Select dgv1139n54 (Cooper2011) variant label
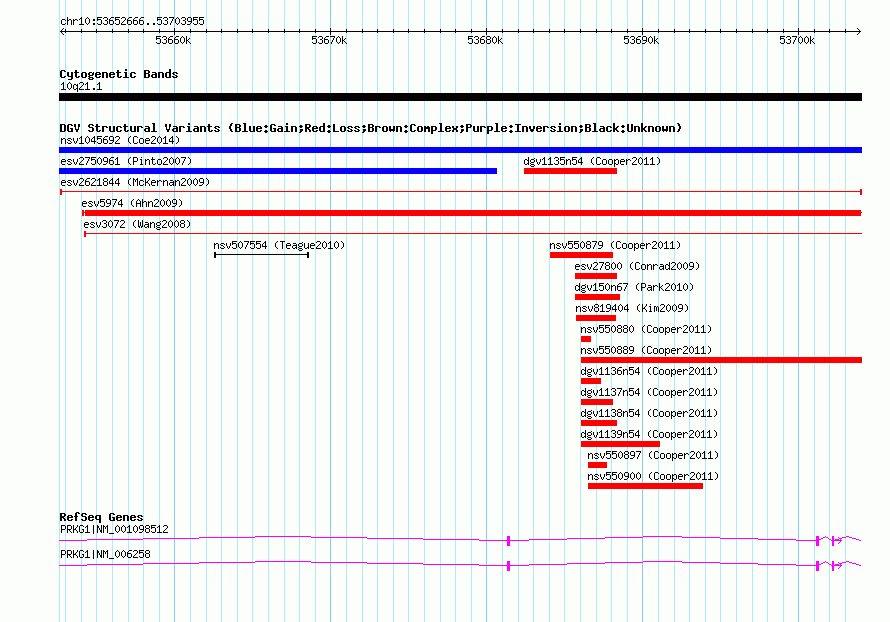 point(649,434)
